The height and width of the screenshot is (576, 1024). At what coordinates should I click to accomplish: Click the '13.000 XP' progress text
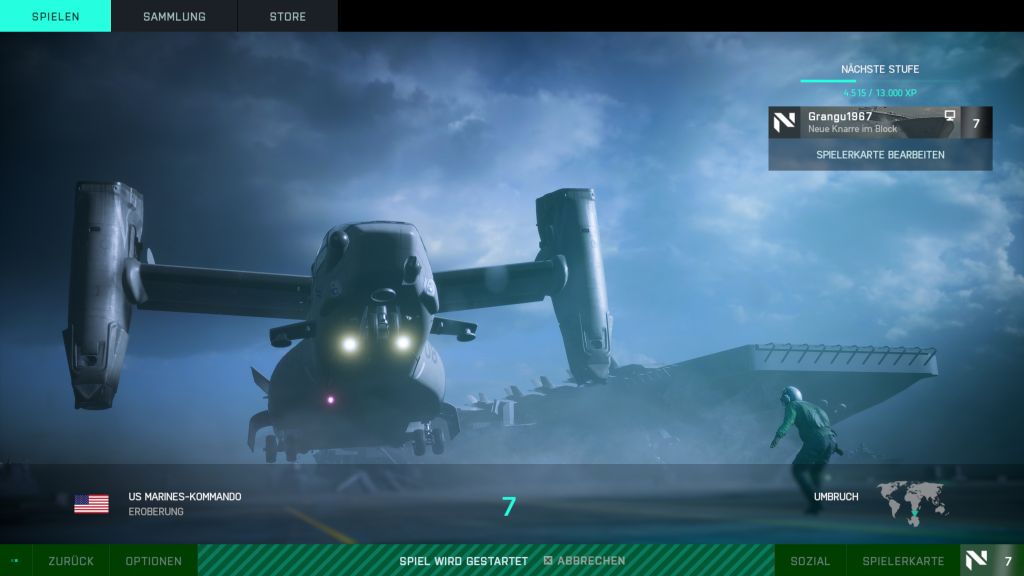(896, 93)
